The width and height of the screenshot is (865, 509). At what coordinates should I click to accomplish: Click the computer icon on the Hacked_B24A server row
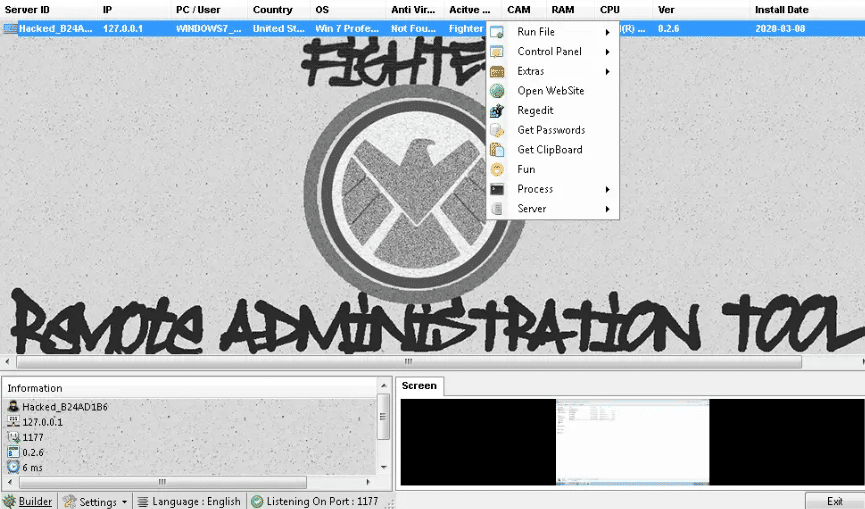click(10, 29)
